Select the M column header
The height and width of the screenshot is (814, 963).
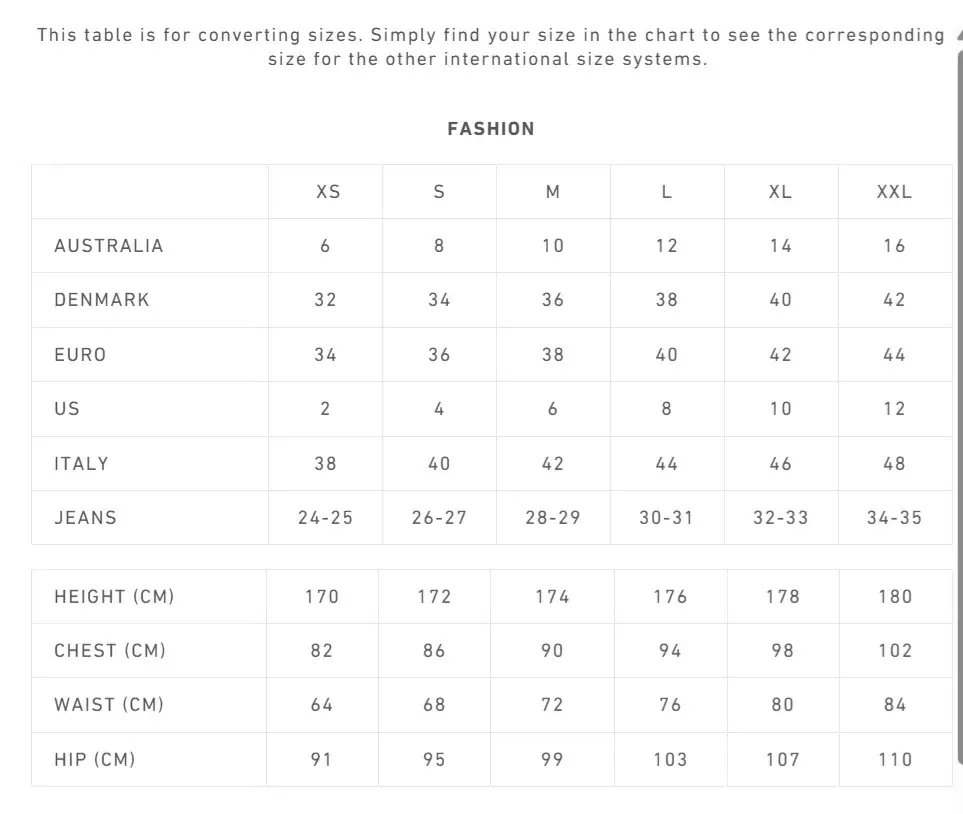(x=553, y=192)
